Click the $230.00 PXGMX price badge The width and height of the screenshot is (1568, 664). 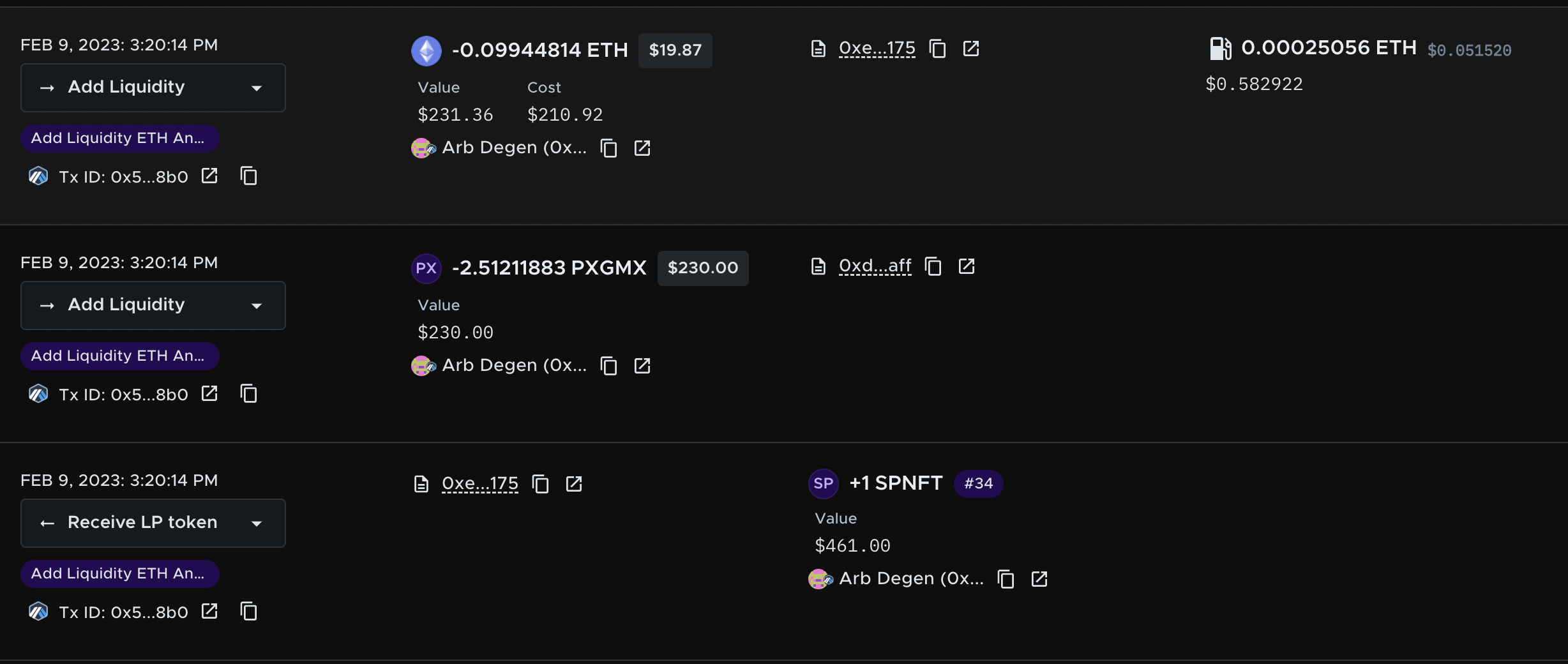tap(702, 268)
